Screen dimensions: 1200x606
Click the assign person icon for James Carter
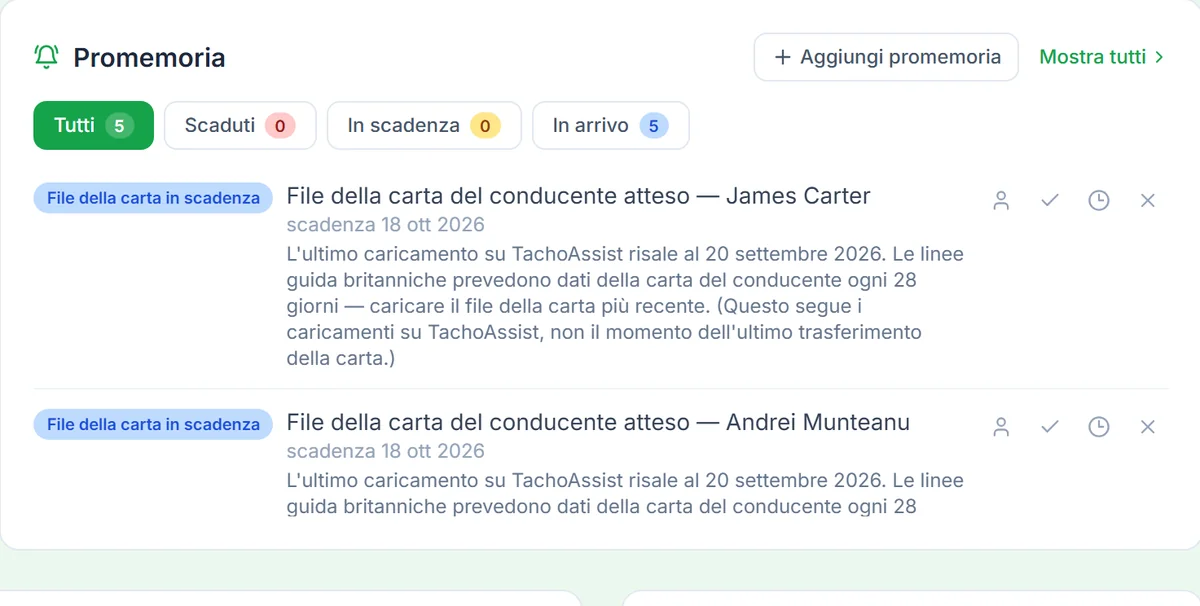pyautogui.click(x=1001, y=200)
